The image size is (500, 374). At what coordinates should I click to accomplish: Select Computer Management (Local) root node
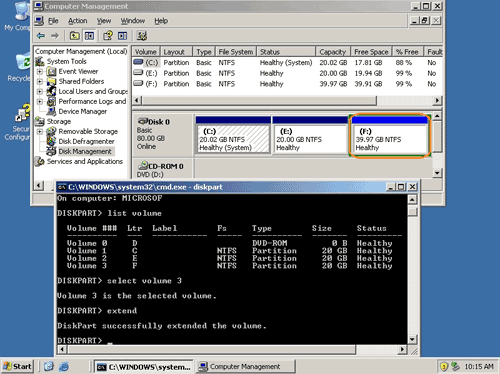pyautogui.click(x=81, y=51)
